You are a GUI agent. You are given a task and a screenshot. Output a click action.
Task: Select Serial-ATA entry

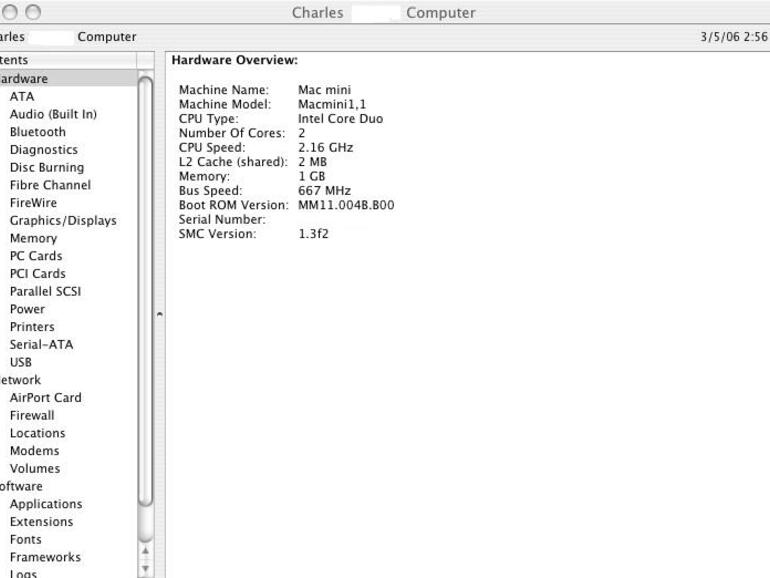(41, 344)
